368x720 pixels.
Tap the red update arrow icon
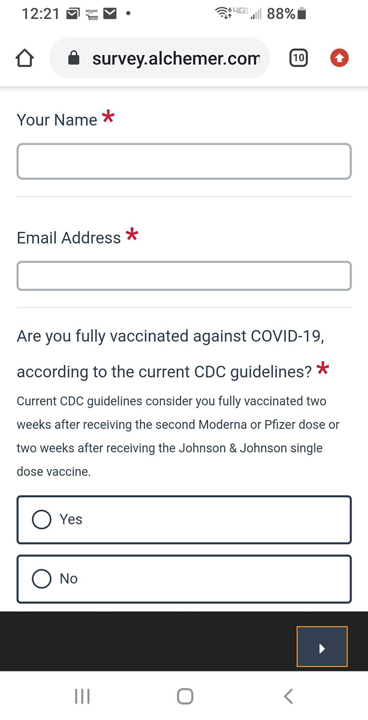(340, 58)
